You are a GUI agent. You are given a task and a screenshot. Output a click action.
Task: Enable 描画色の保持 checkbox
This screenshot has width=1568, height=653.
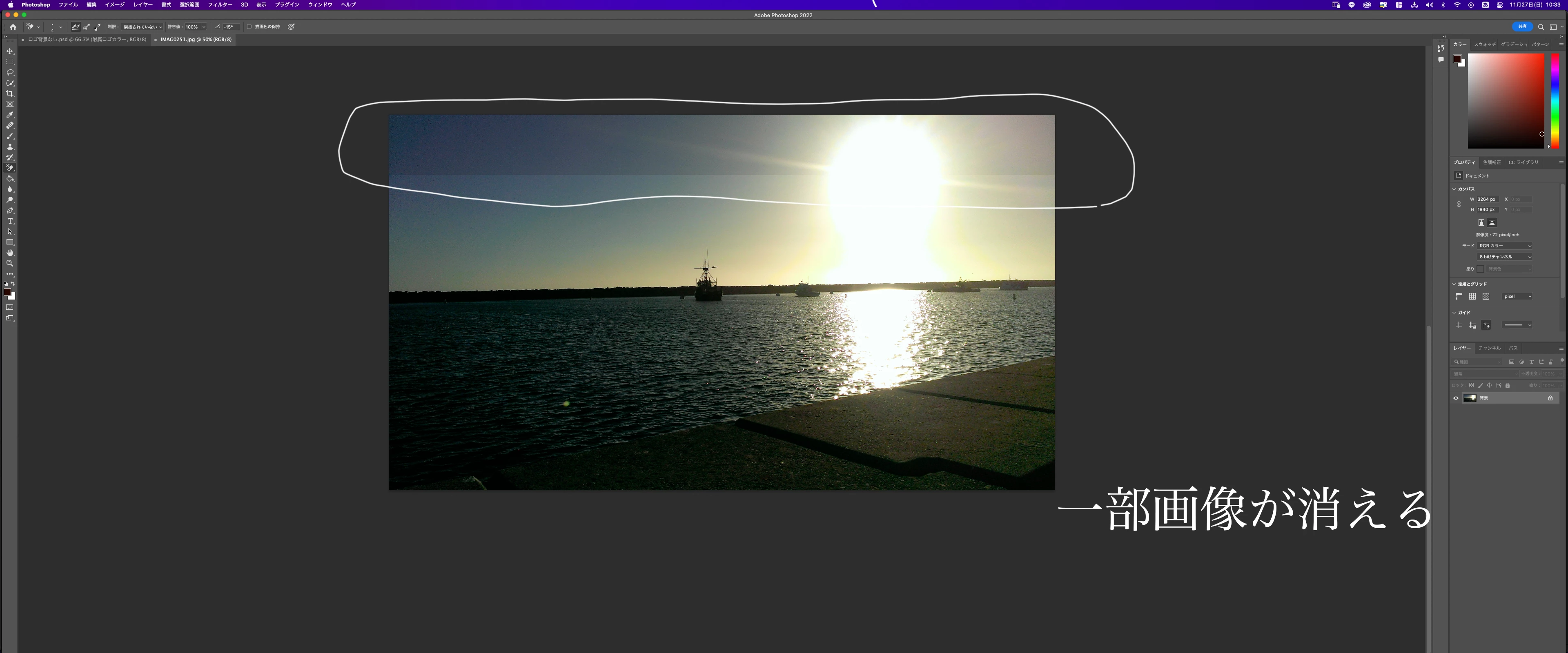(249, 27)
